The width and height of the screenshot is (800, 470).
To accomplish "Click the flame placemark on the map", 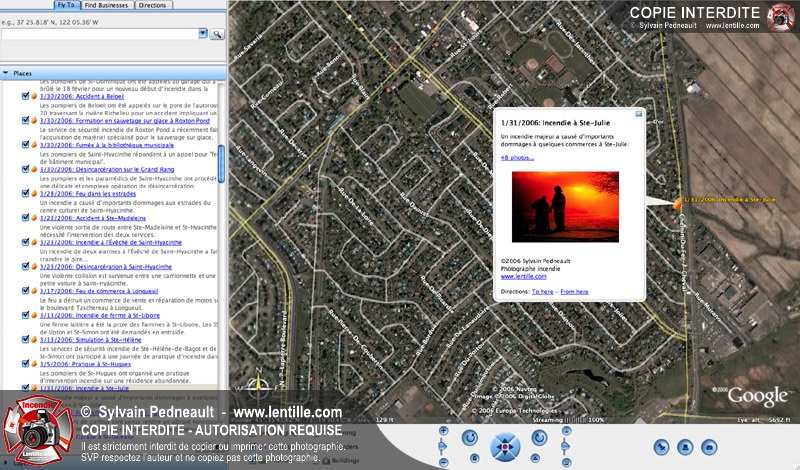I will 677,203.
